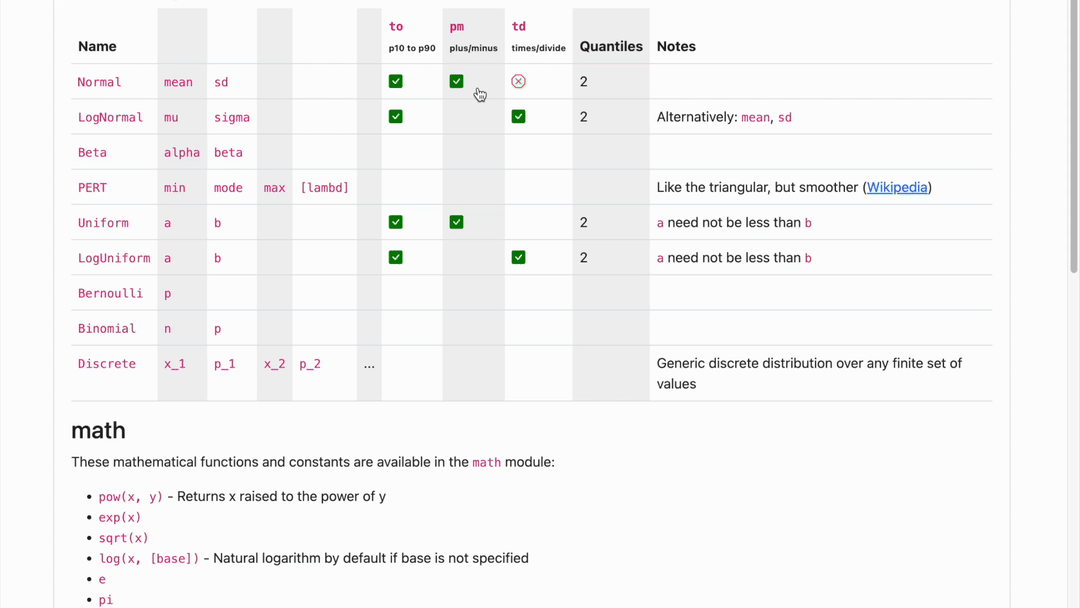This screenshot has width=1080, height=608.
Task: Click the 'to' column header code
Action: [x=396, y=27]
